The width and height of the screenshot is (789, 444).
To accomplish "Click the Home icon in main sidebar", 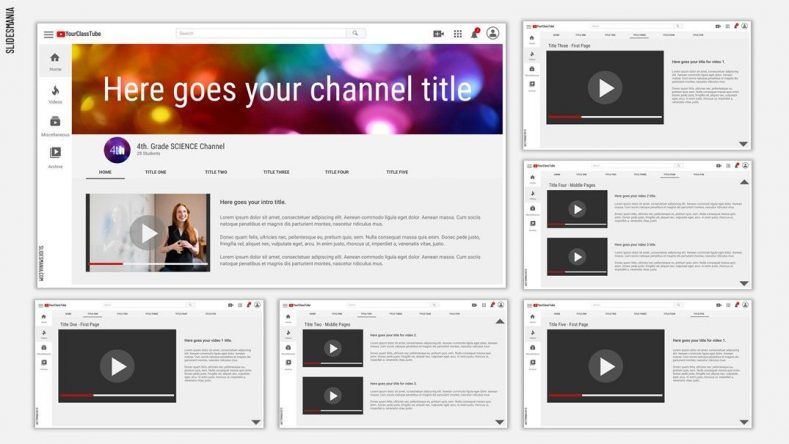I will (x=55, y=59).
